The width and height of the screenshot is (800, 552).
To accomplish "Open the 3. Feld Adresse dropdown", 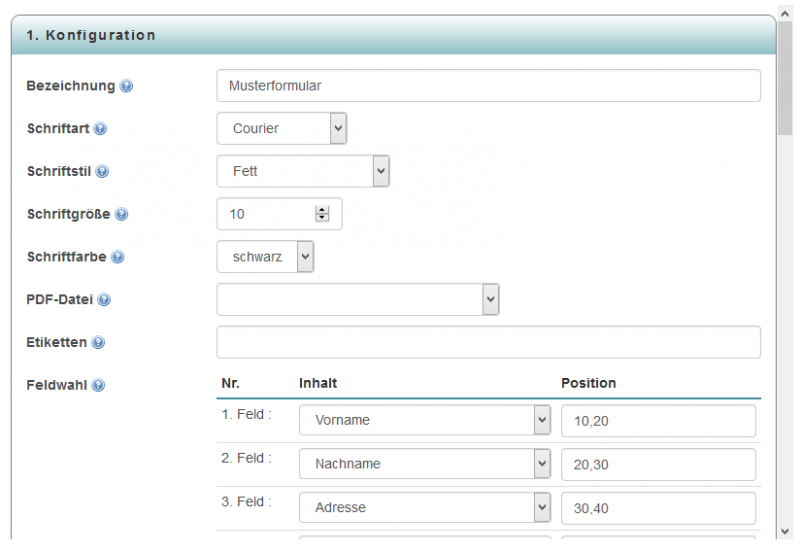I will 425,507.
